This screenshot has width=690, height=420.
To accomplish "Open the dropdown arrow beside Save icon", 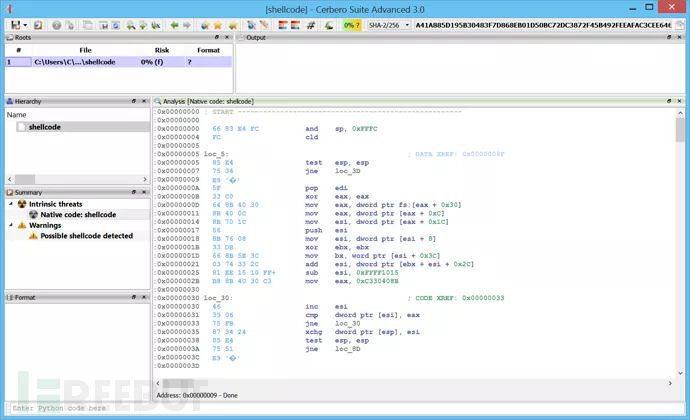I will (24, 24).
